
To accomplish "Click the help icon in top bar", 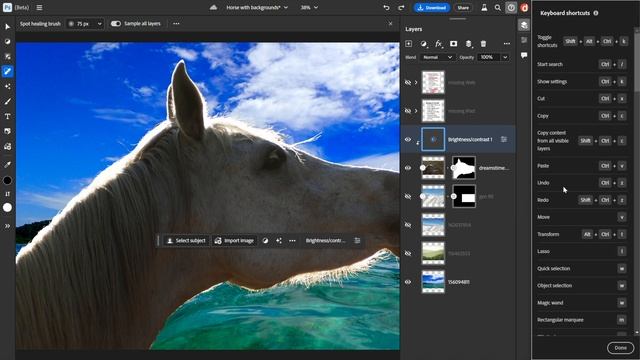I will [x=511, y=7].
